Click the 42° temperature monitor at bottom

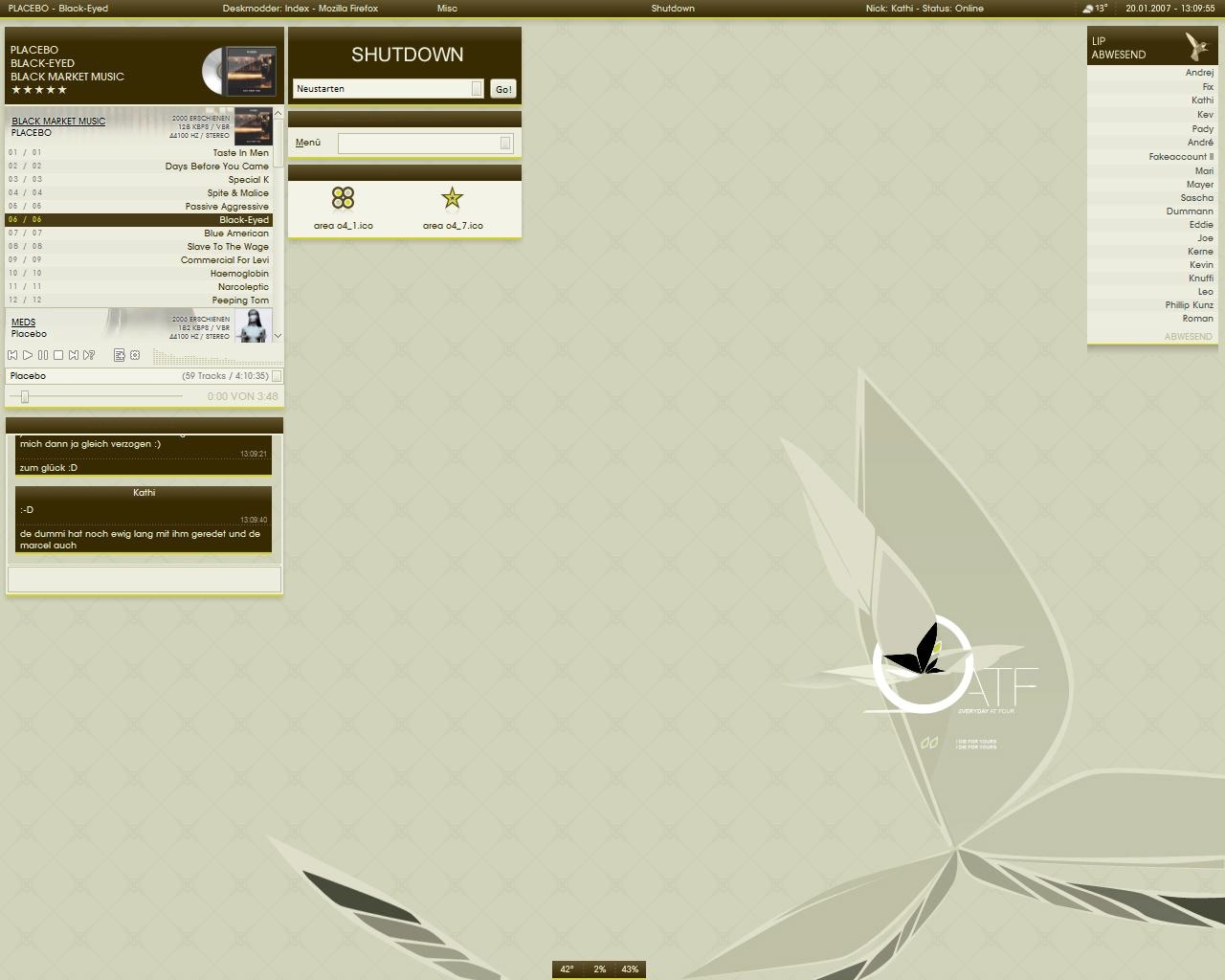pyautogui.click(x=567, y=969)
